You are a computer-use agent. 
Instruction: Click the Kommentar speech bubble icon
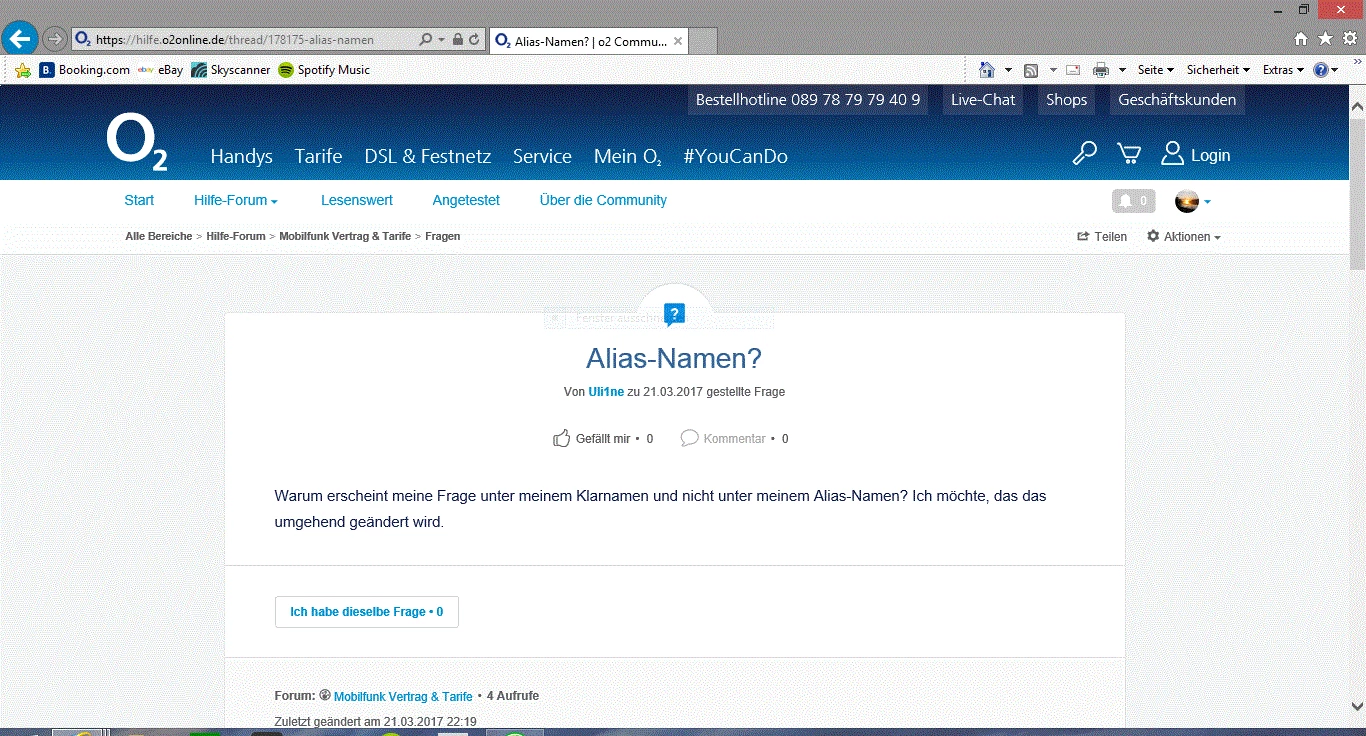[x=689, y=438]
